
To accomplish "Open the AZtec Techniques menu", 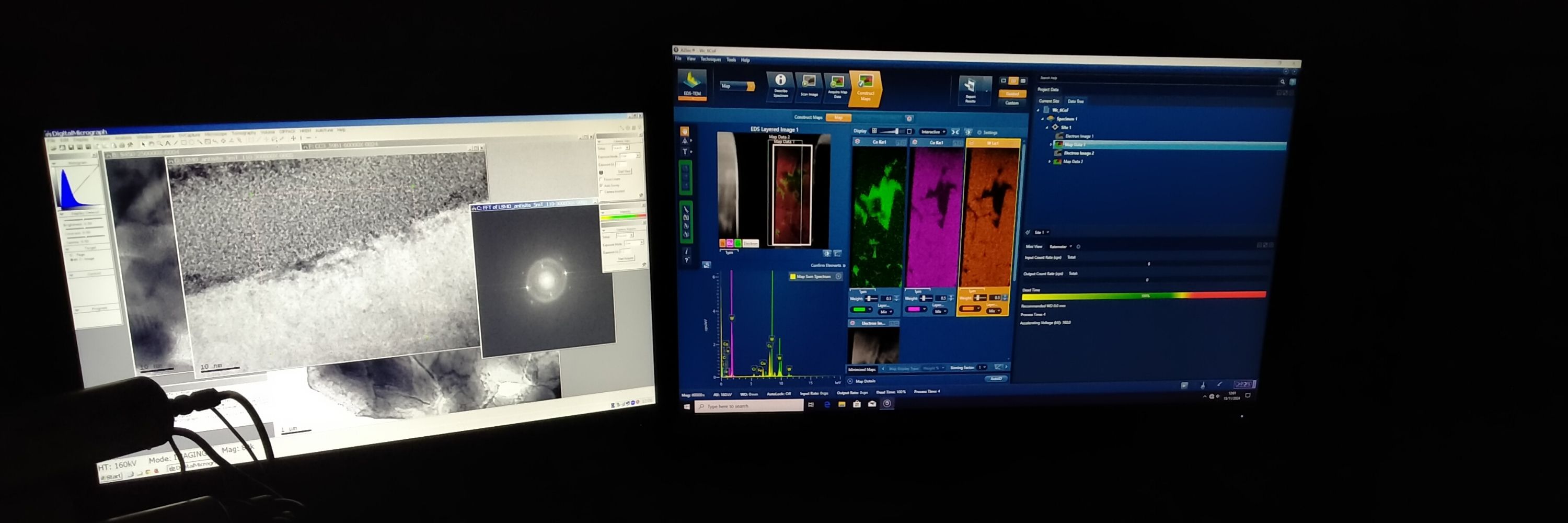I will [710, 60].
